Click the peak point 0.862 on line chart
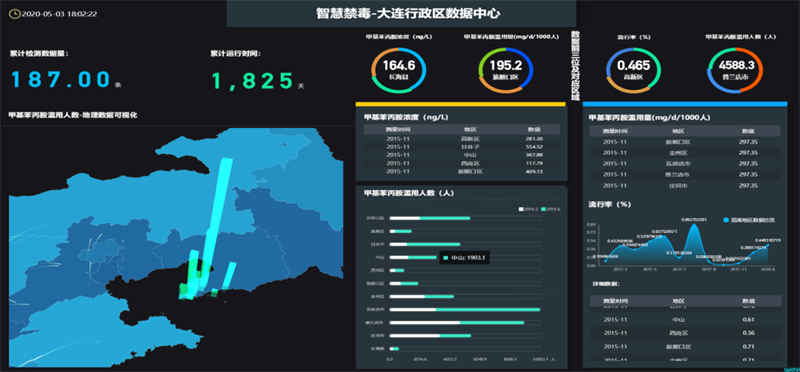The width and height of the screenshot is (800, 372). (x=693, y=225)
